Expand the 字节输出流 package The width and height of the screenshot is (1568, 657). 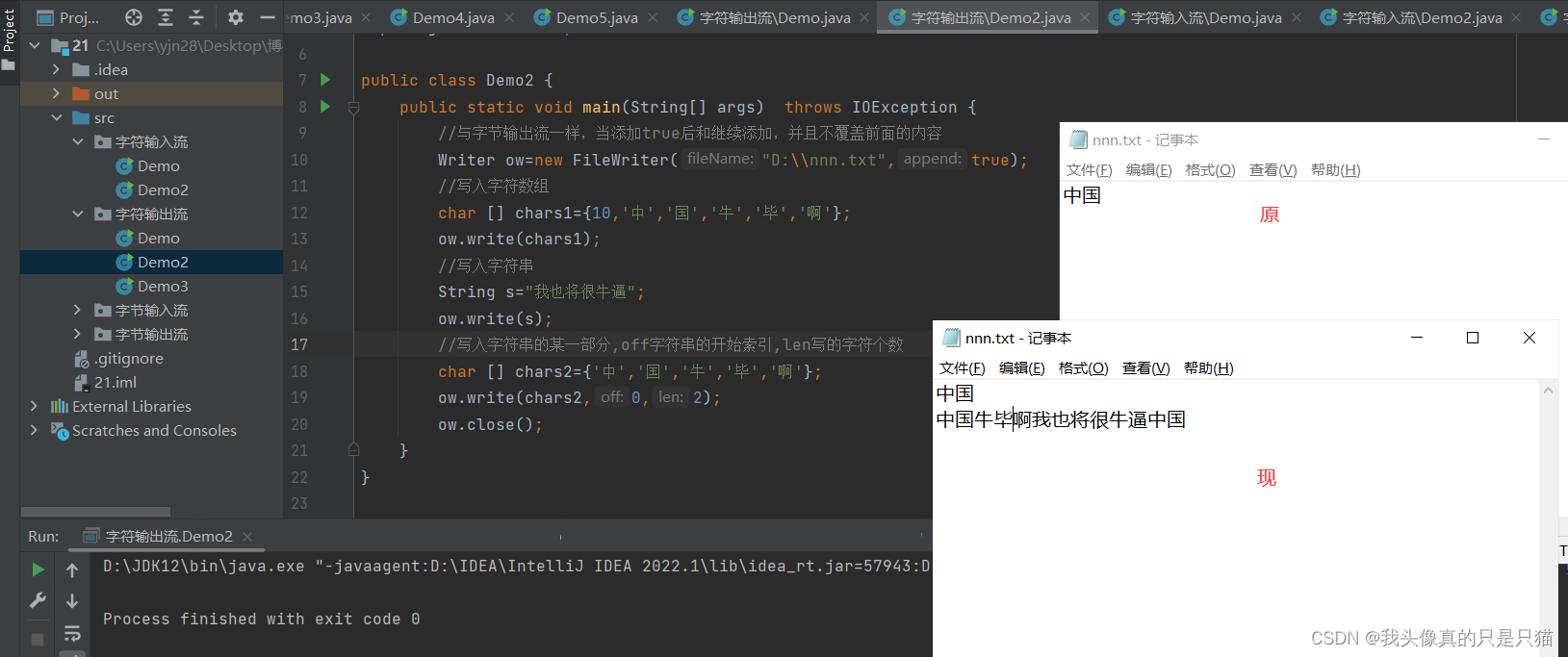78,334
